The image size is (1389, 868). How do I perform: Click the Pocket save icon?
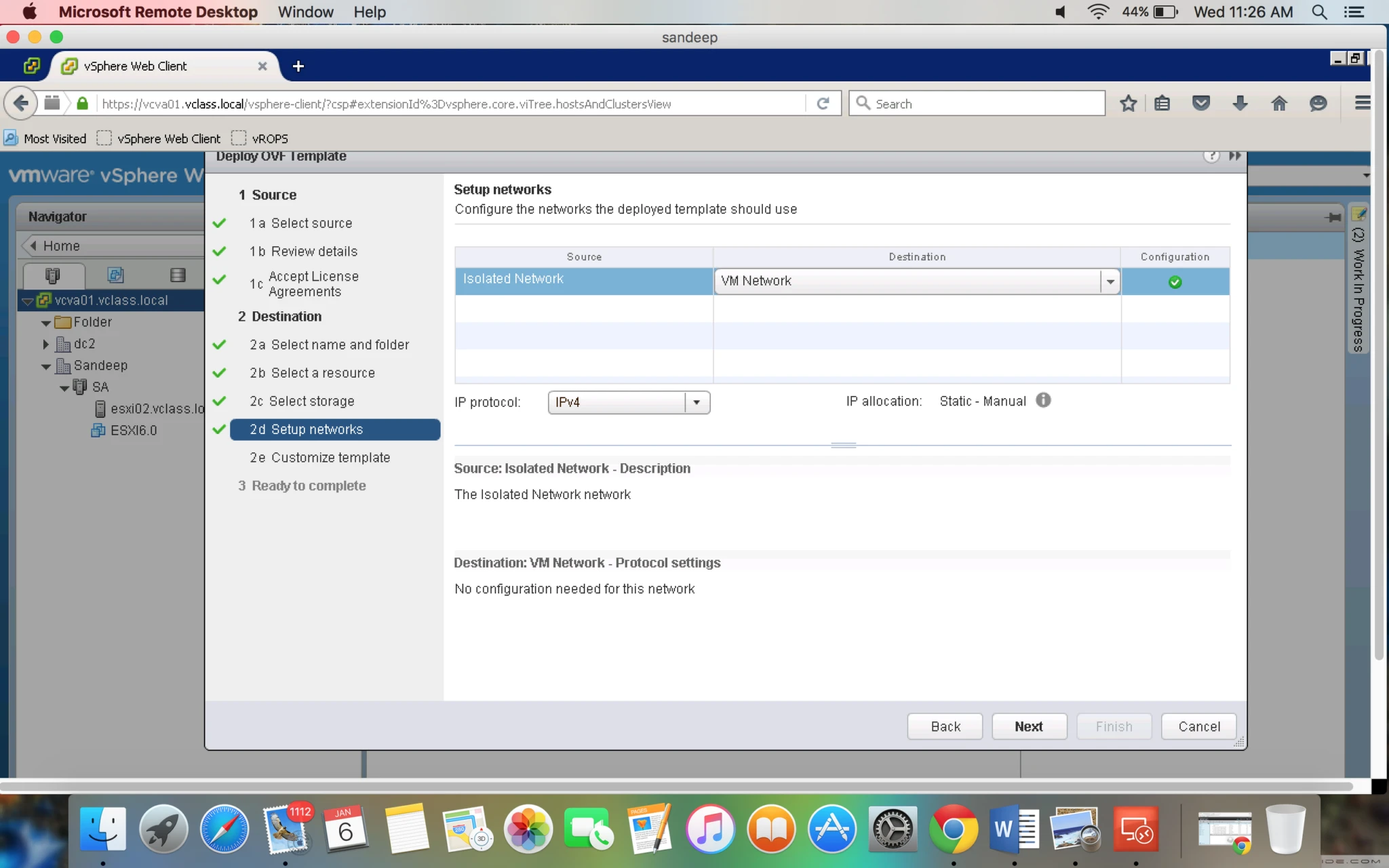pos(1200,103)
